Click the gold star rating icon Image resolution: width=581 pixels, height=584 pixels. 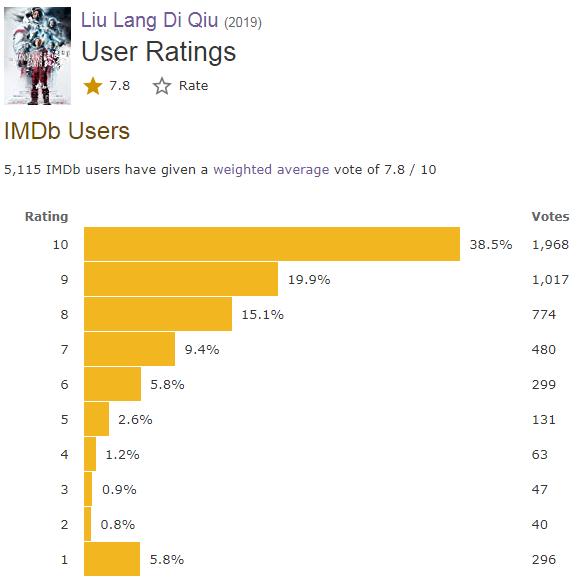(93, 86)
